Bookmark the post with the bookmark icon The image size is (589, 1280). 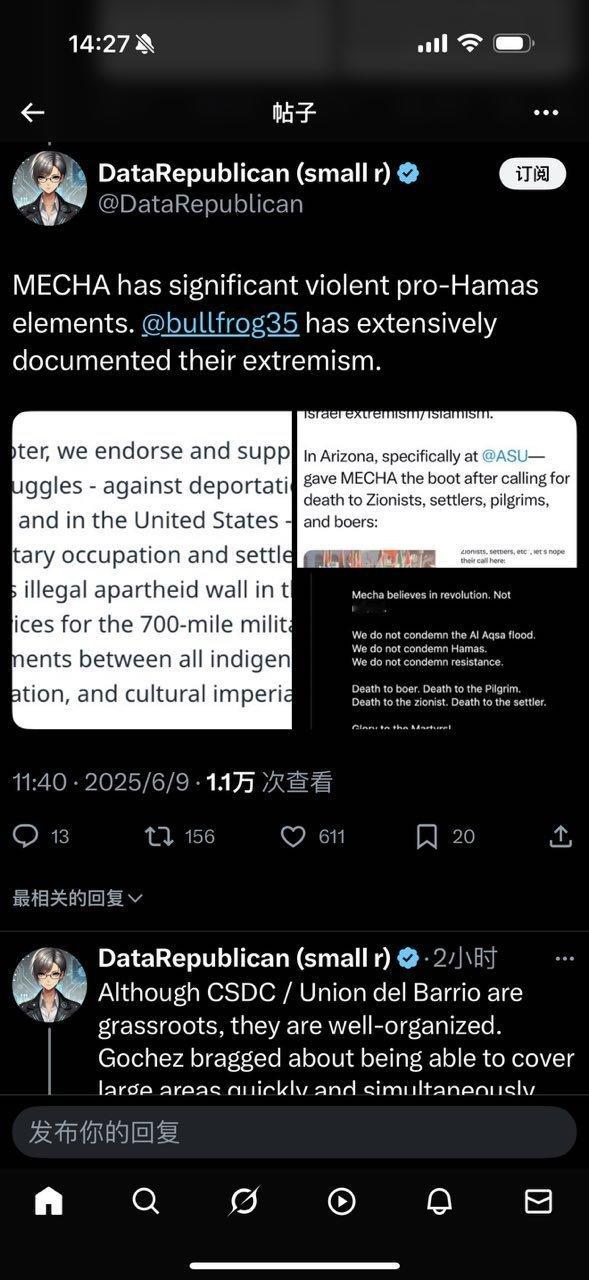(x=427, y=836)
